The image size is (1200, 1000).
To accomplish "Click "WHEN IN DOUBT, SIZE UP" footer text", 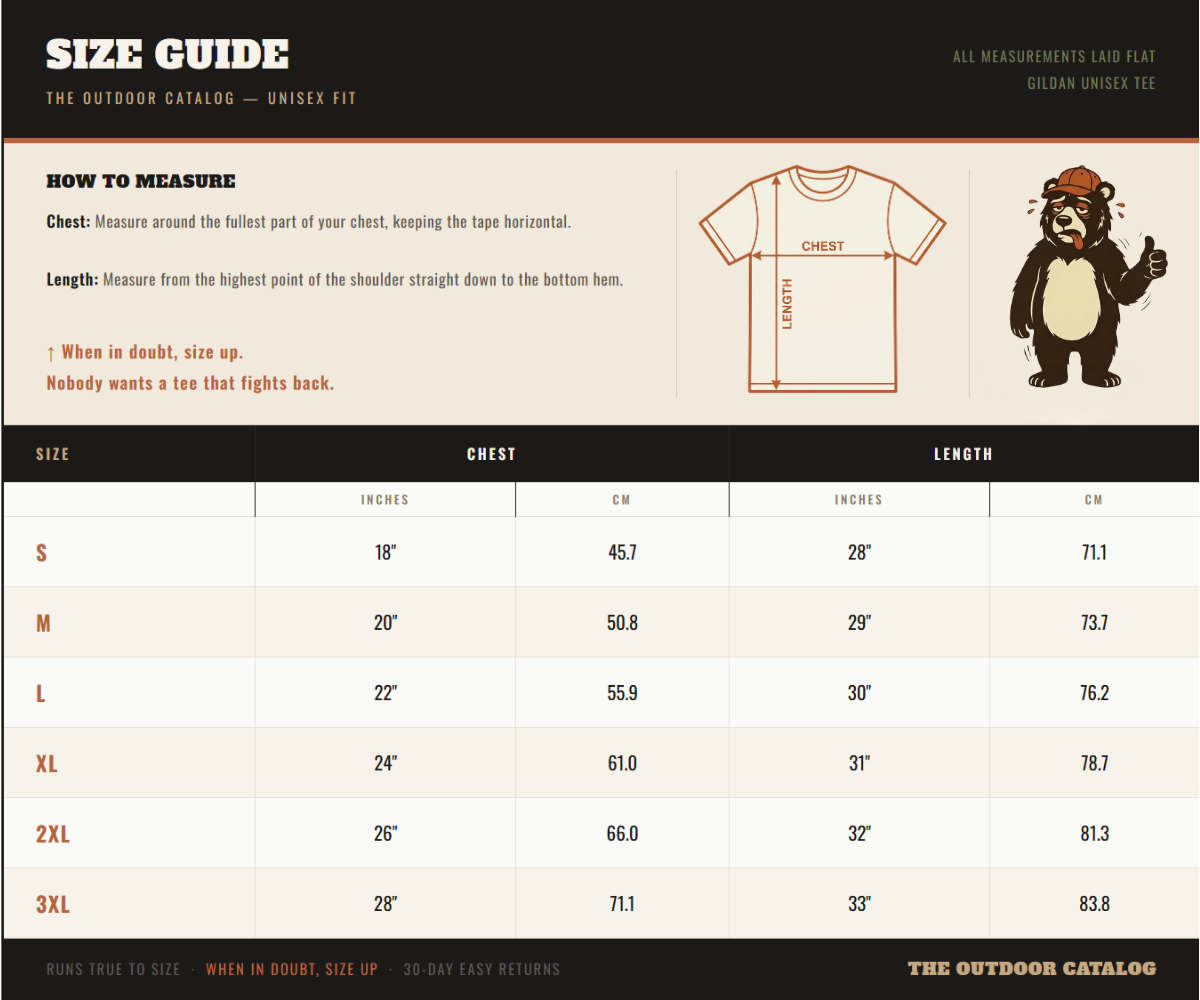I will [292, 969].
